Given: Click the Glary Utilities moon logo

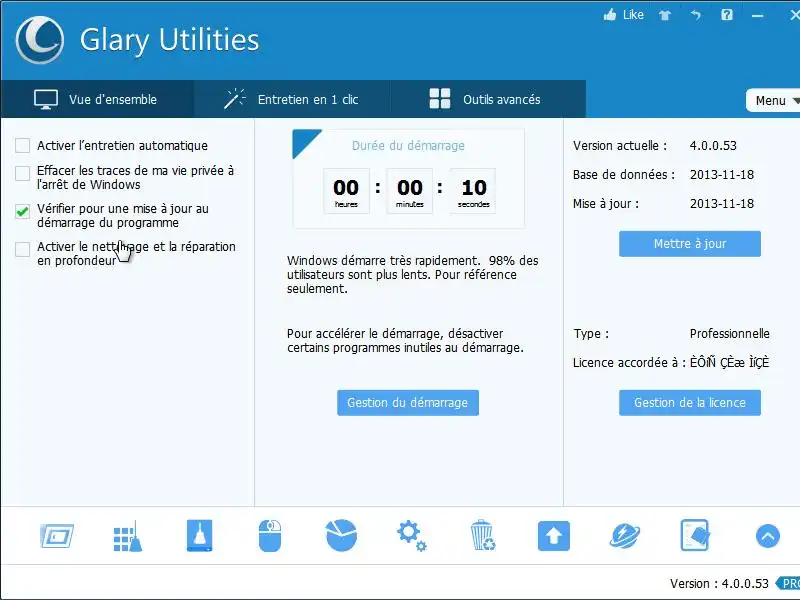Looking at the screenshot, I should pyautogui.click(x=39, y=40).
